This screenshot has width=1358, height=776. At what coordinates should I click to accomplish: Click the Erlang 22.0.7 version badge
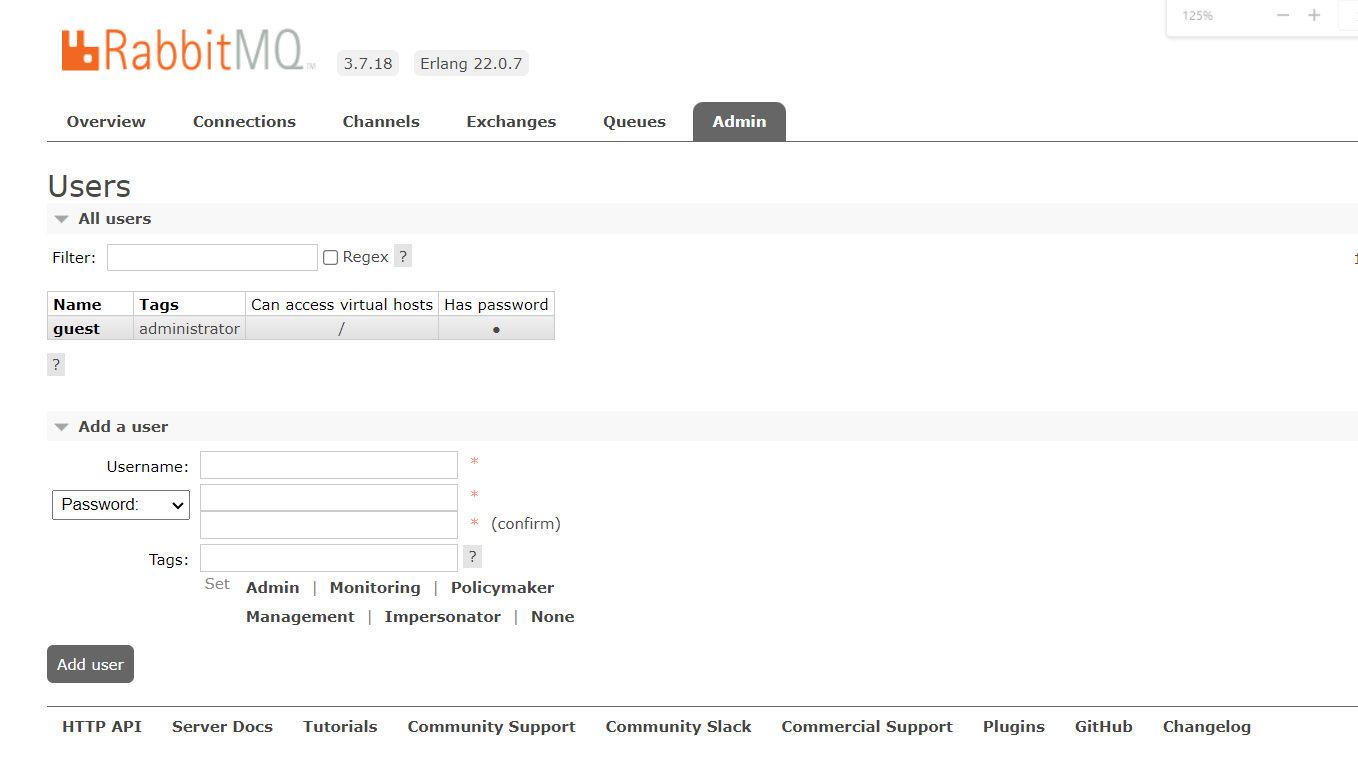pyautogui.click(x=471, y=63)
